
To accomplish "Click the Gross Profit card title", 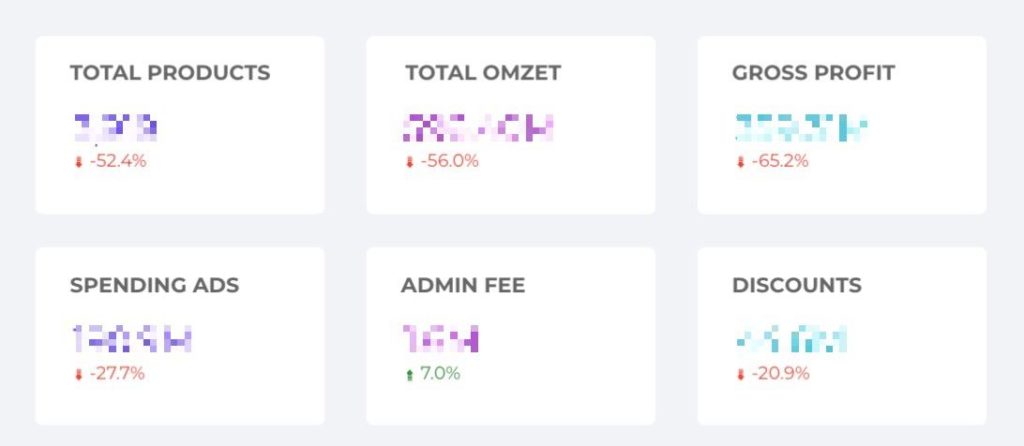I will coord(813,73).
